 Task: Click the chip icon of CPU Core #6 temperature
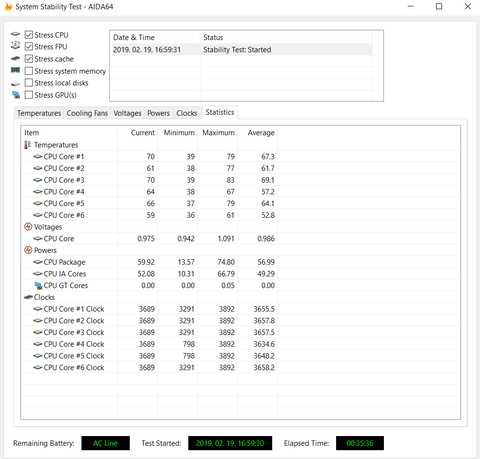click(x=38, y=215)
